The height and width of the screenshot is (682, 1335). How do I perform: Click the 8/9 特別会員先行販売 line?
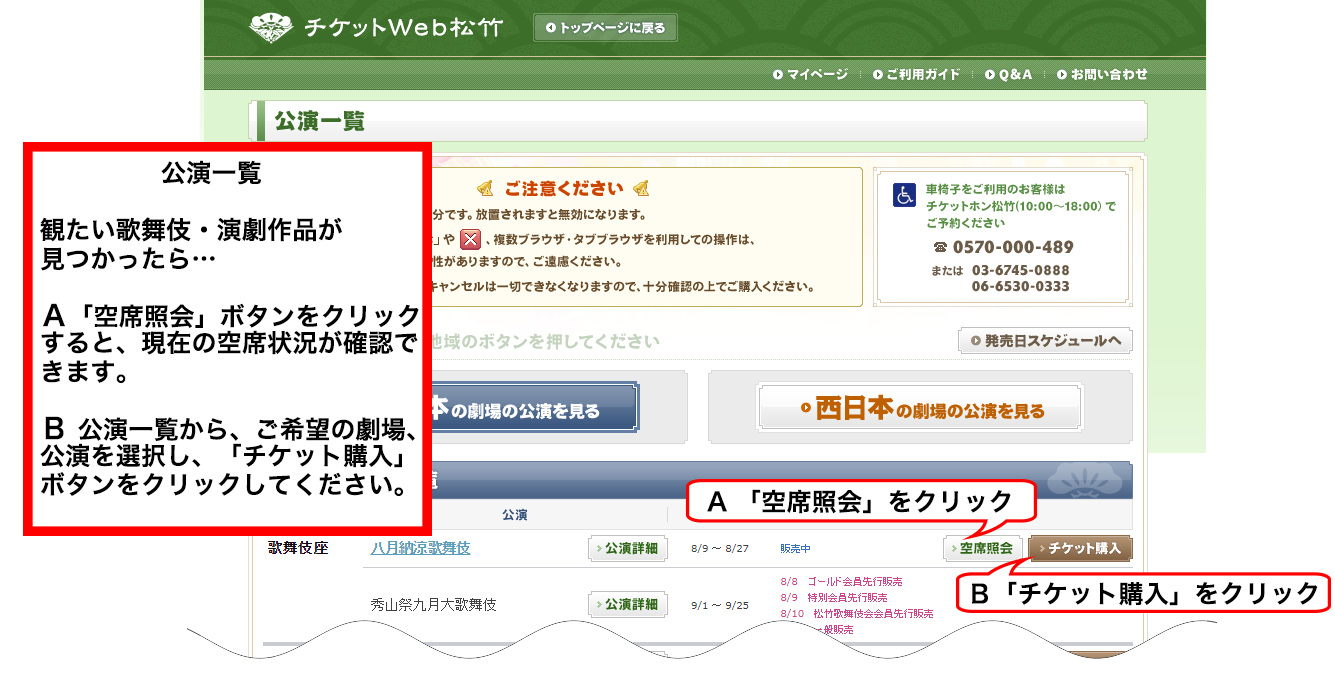(x=834, y=597)
